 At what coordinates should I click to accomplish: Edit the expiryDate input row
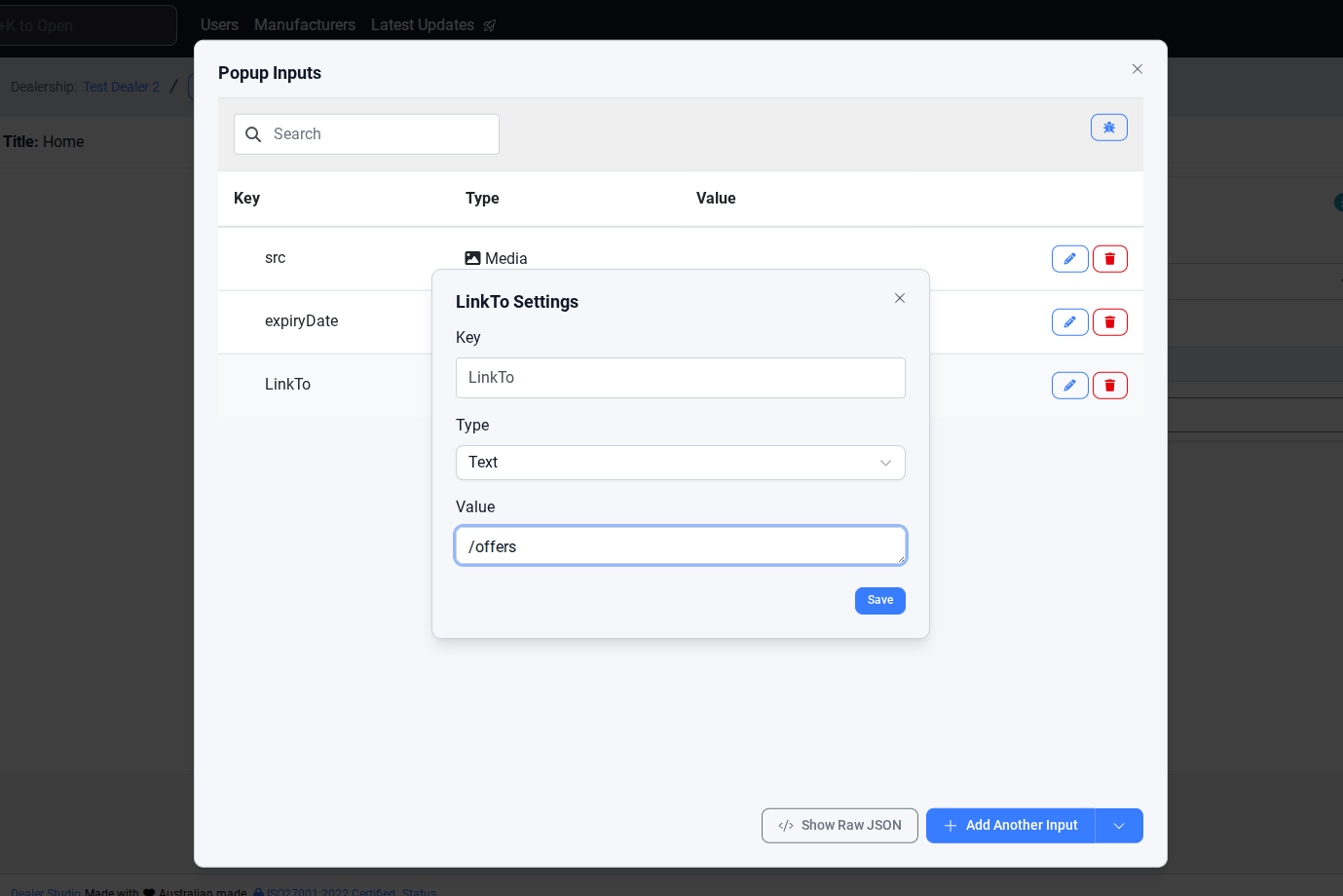[x=1069, y=322]
